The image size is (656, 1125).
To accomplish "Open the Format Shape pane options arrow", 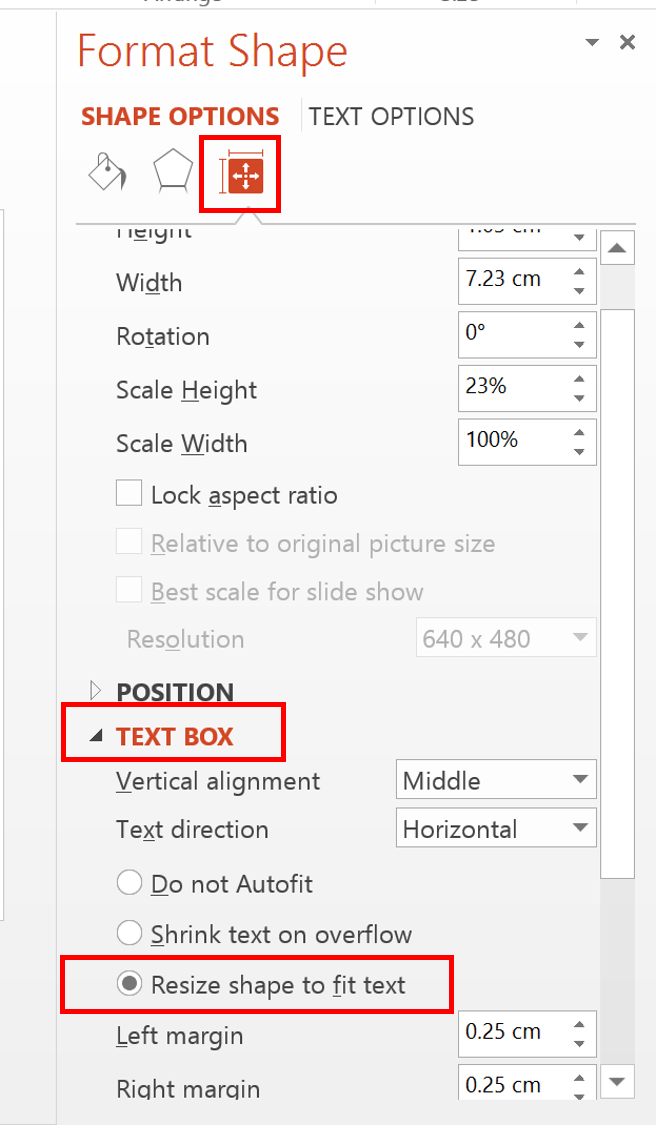I will [592, 42].
